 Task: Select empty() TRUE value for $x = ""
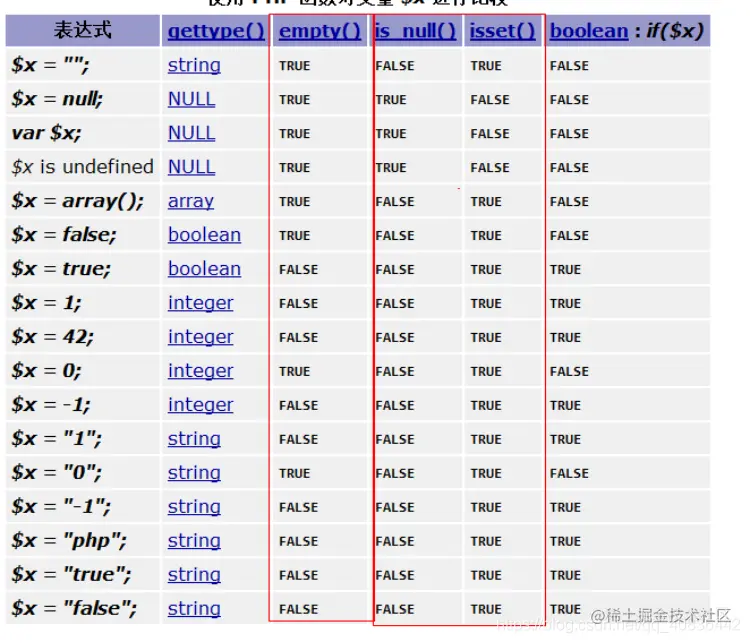click(x=295, y=66)
